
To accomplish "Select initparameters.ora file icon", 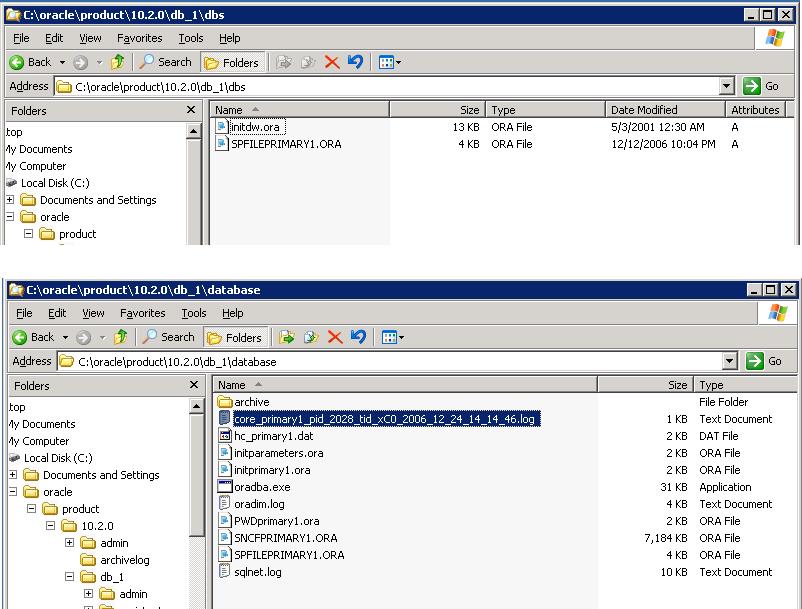I will click(x=225, y=453).
